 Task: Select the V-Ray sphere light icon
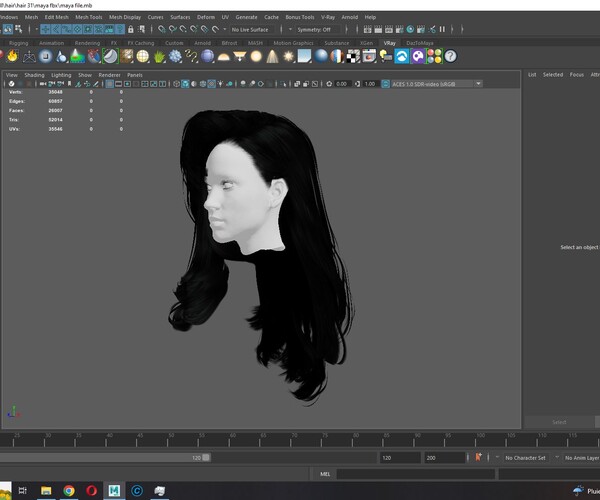pos(256,56)
